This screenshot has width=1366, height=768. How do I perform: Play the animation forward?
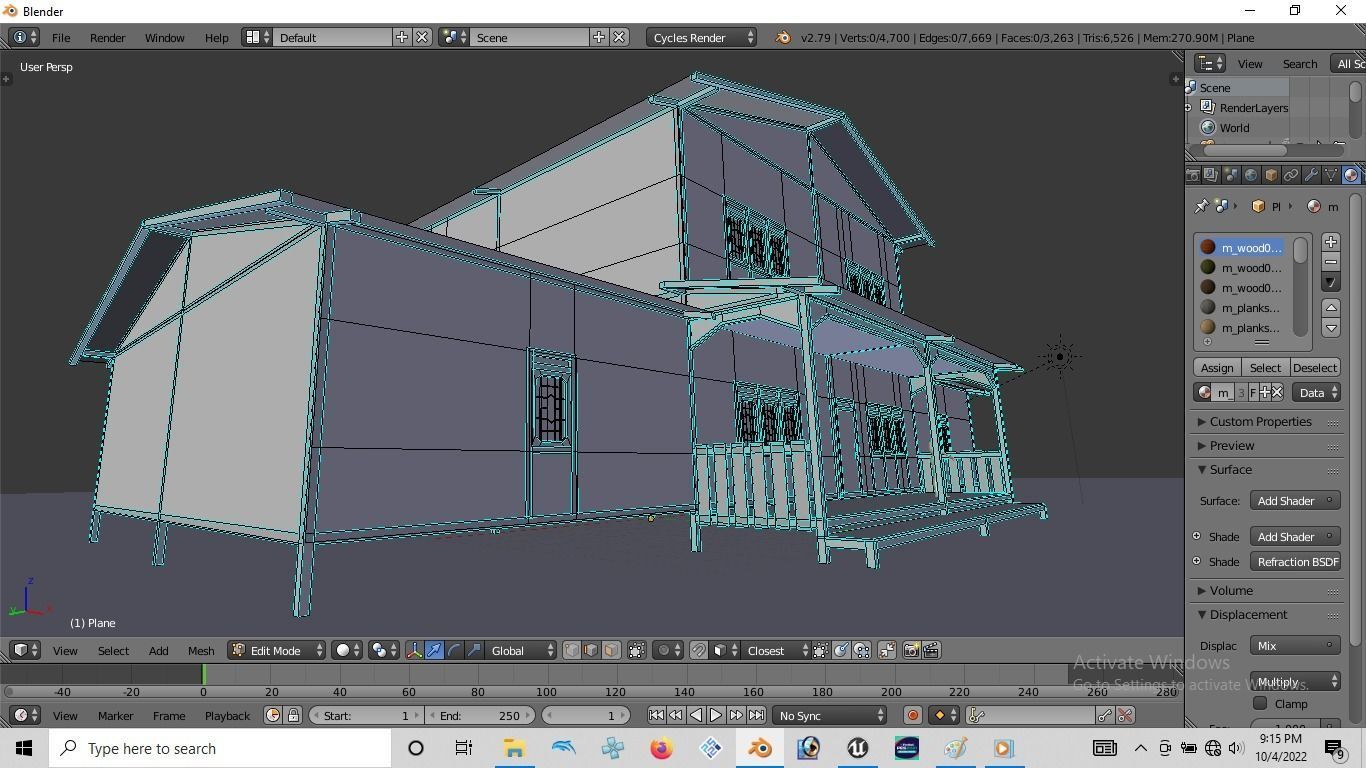click(716, 715)
